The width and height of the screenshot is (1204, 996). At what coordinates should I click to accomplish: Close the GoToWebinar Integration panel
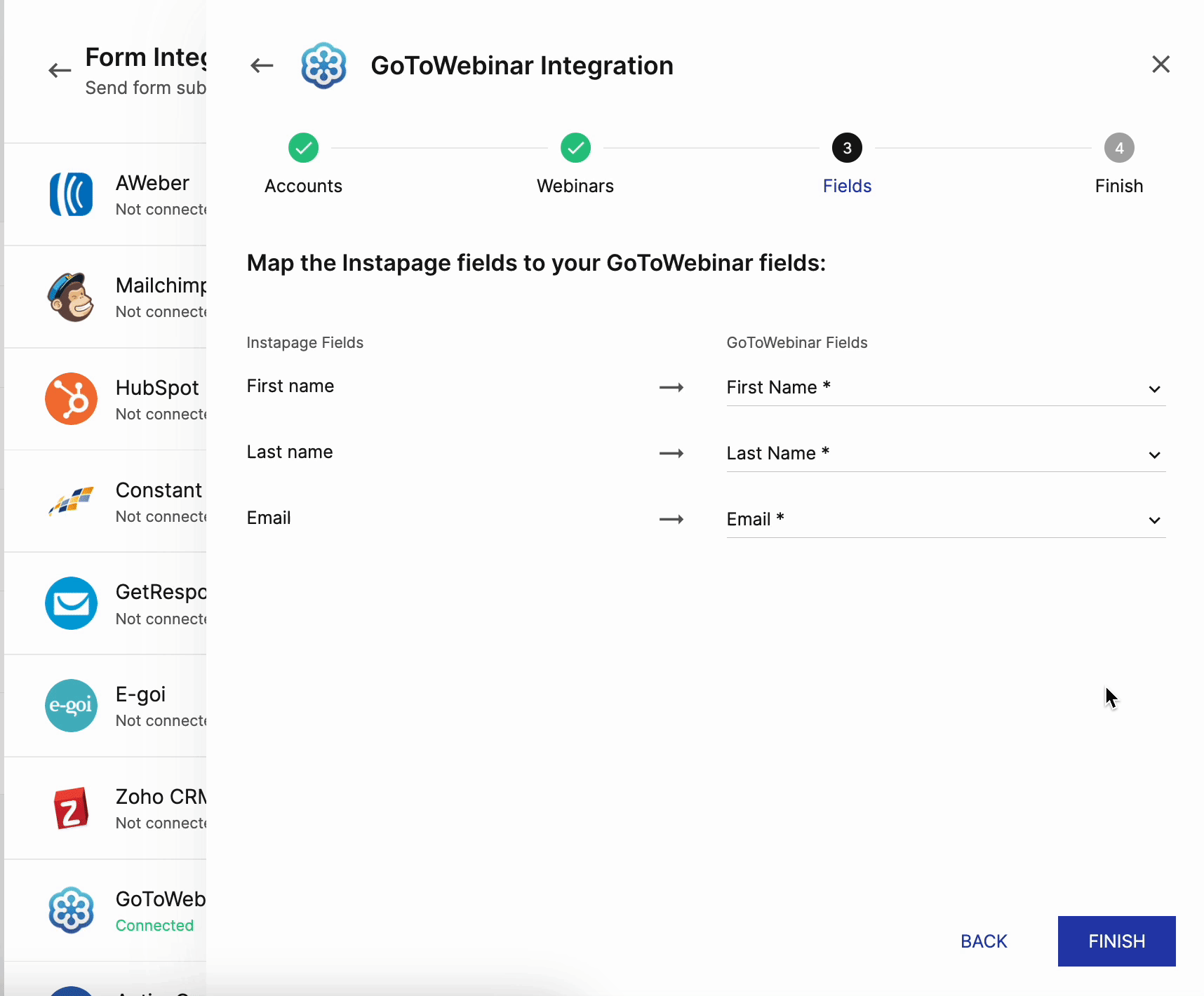(1160, 65)
